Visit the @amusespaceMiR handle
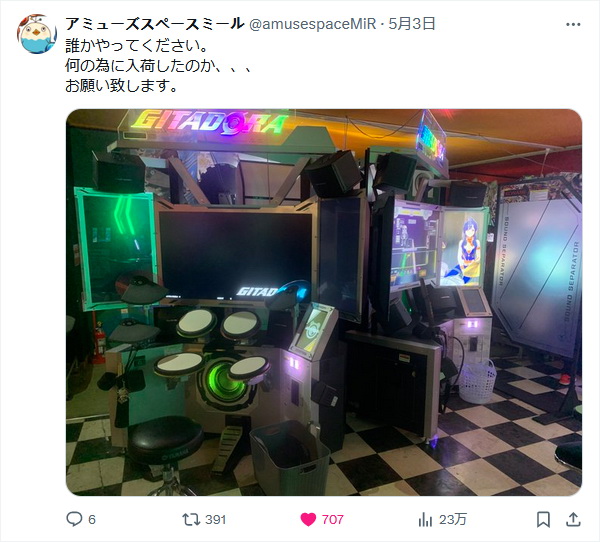Screen dimensions: 600x542 point(312,24)
